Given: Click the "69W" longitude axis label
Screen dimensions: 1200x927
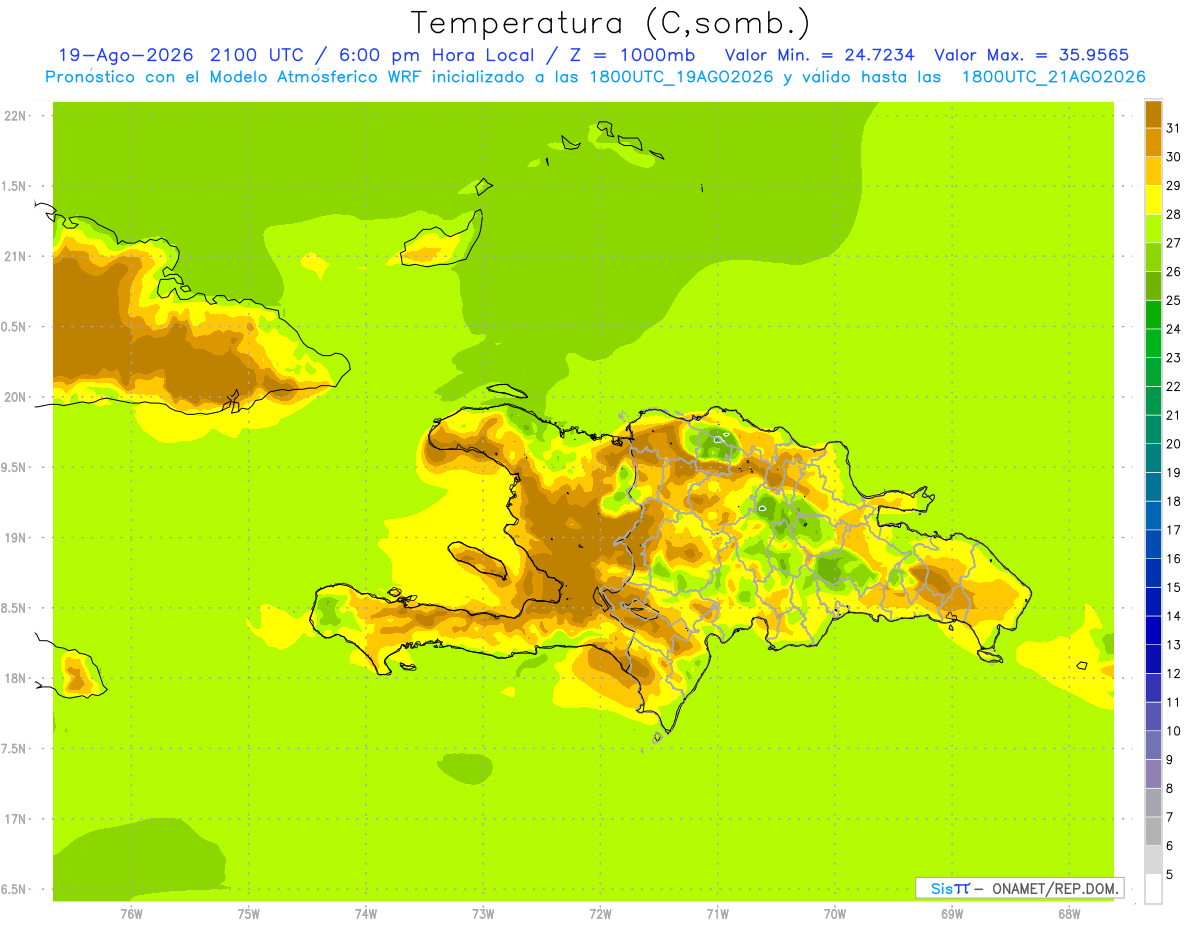Looking at the screenshot, I should tap(952, 913).
